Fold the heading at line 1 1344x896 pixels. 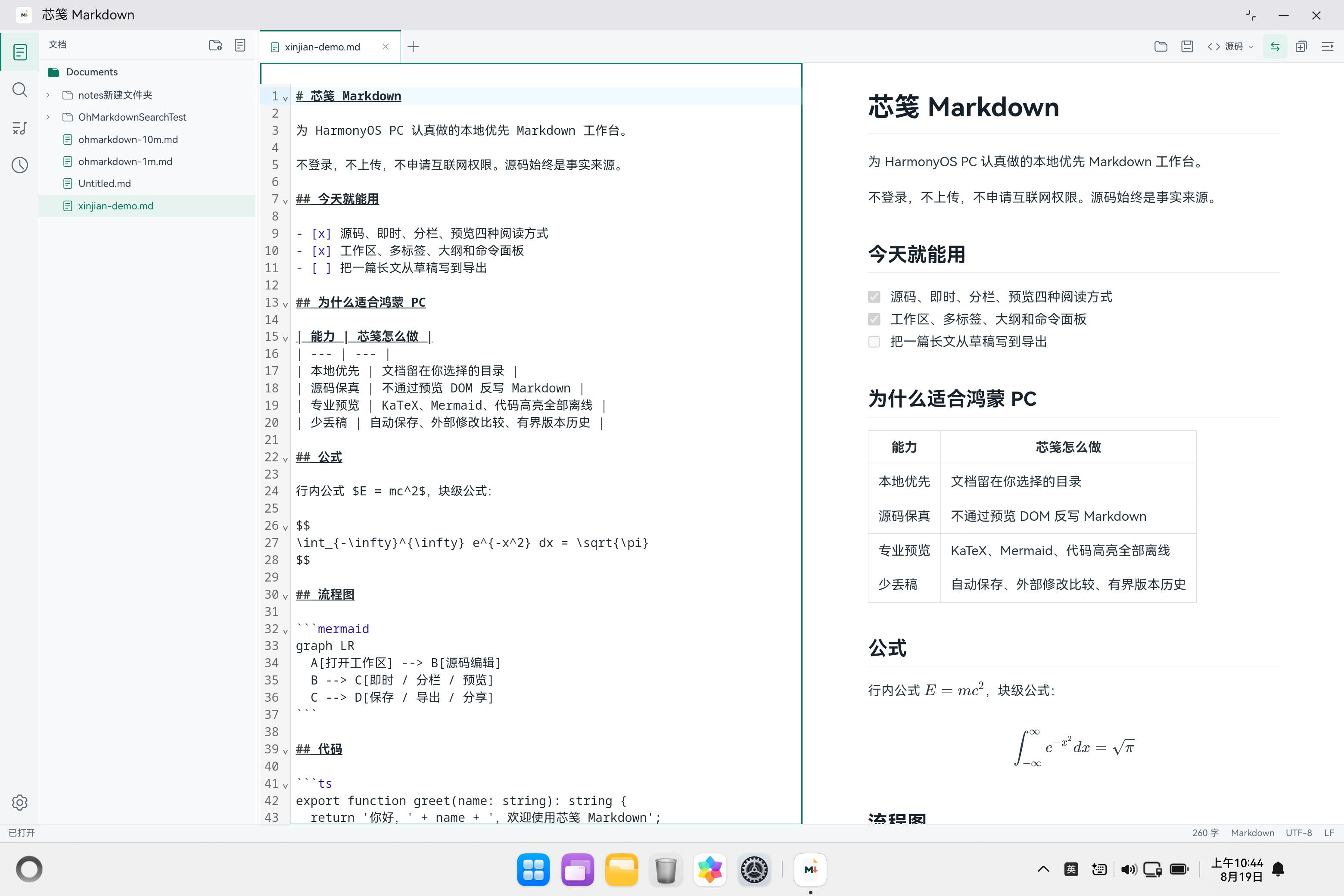point(285,98)
